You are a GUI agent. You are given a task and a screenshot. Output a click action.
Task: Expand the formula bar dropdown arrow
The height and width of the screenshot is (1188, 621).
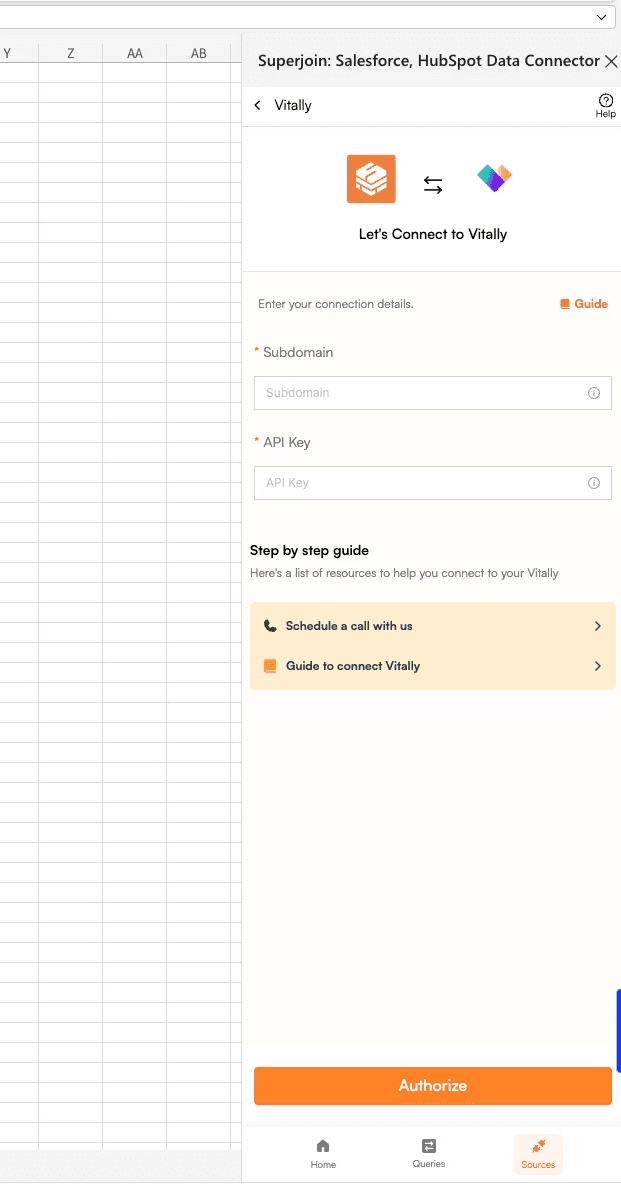(x=601, y=17)
